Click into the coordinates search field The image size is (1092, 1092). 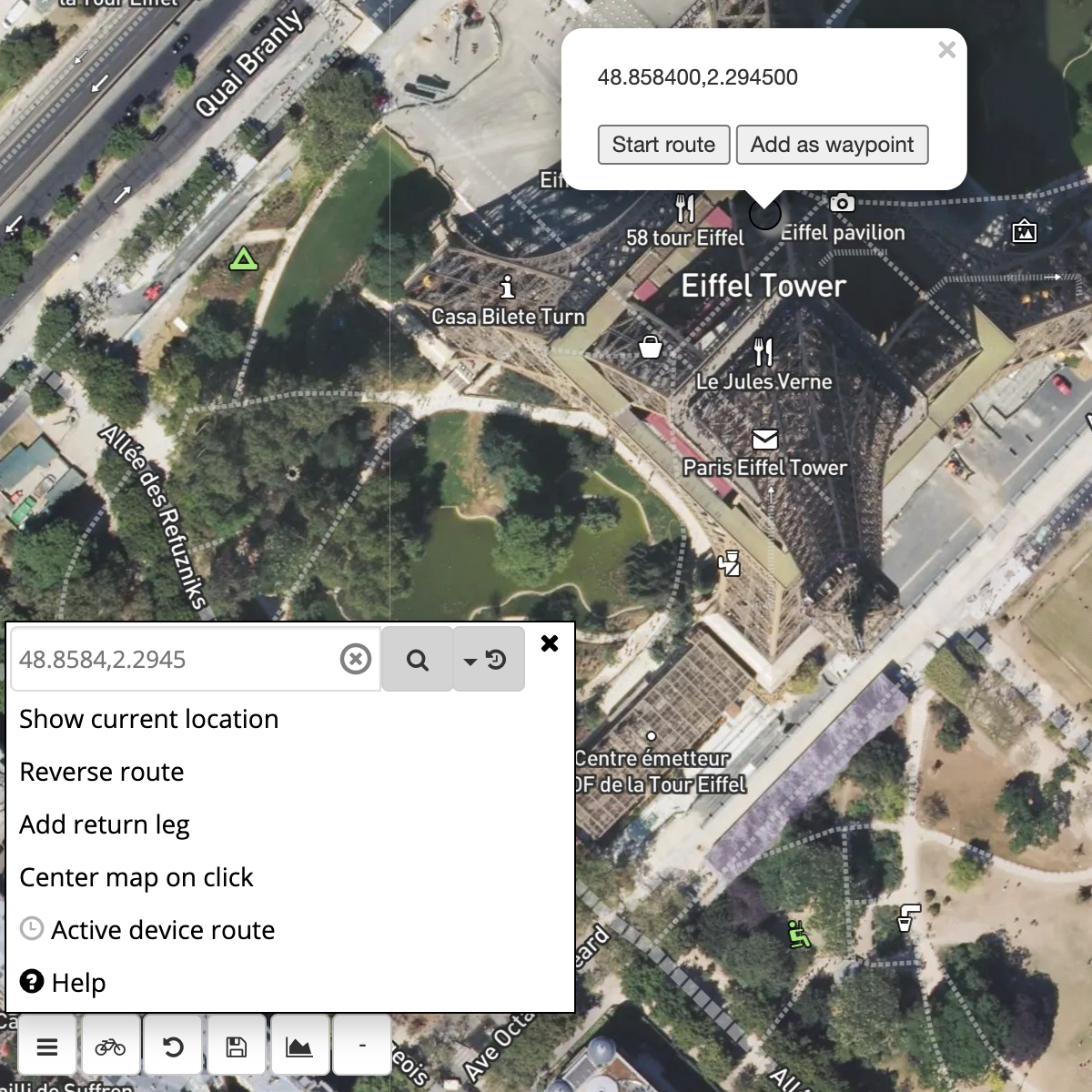(173, 660)
